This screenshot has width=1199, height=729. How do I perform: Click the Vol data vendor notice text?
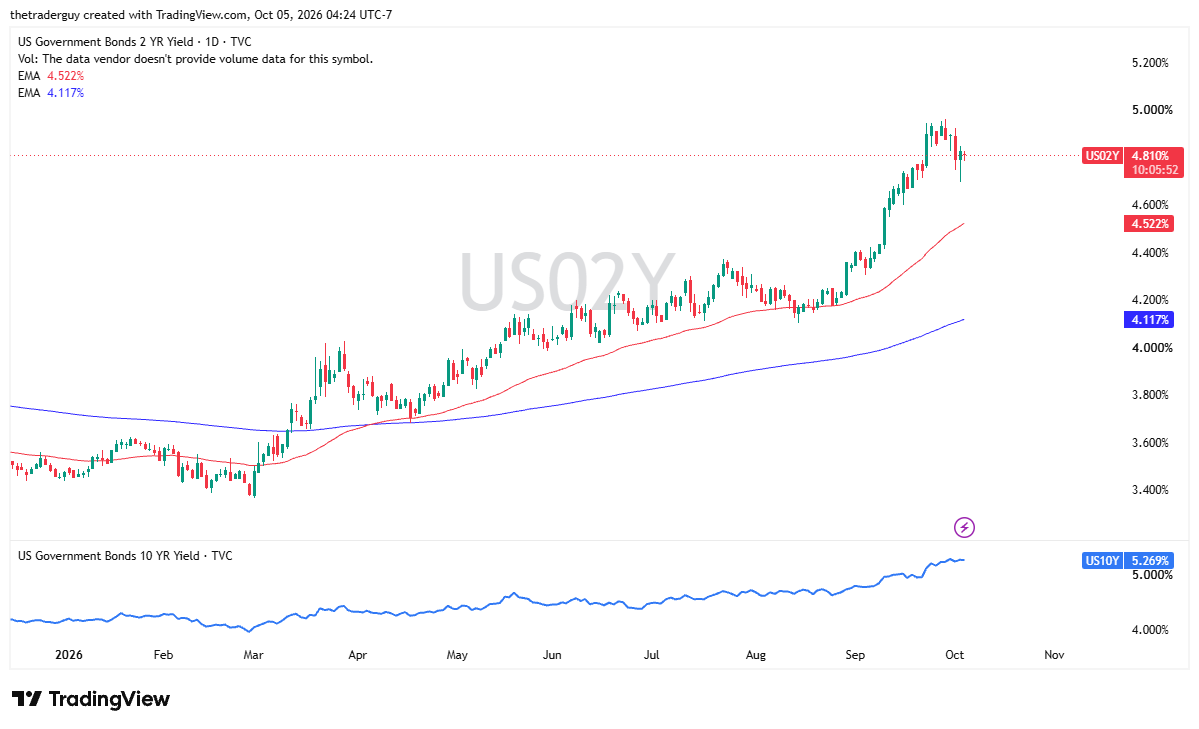click(x=195, y=59)
